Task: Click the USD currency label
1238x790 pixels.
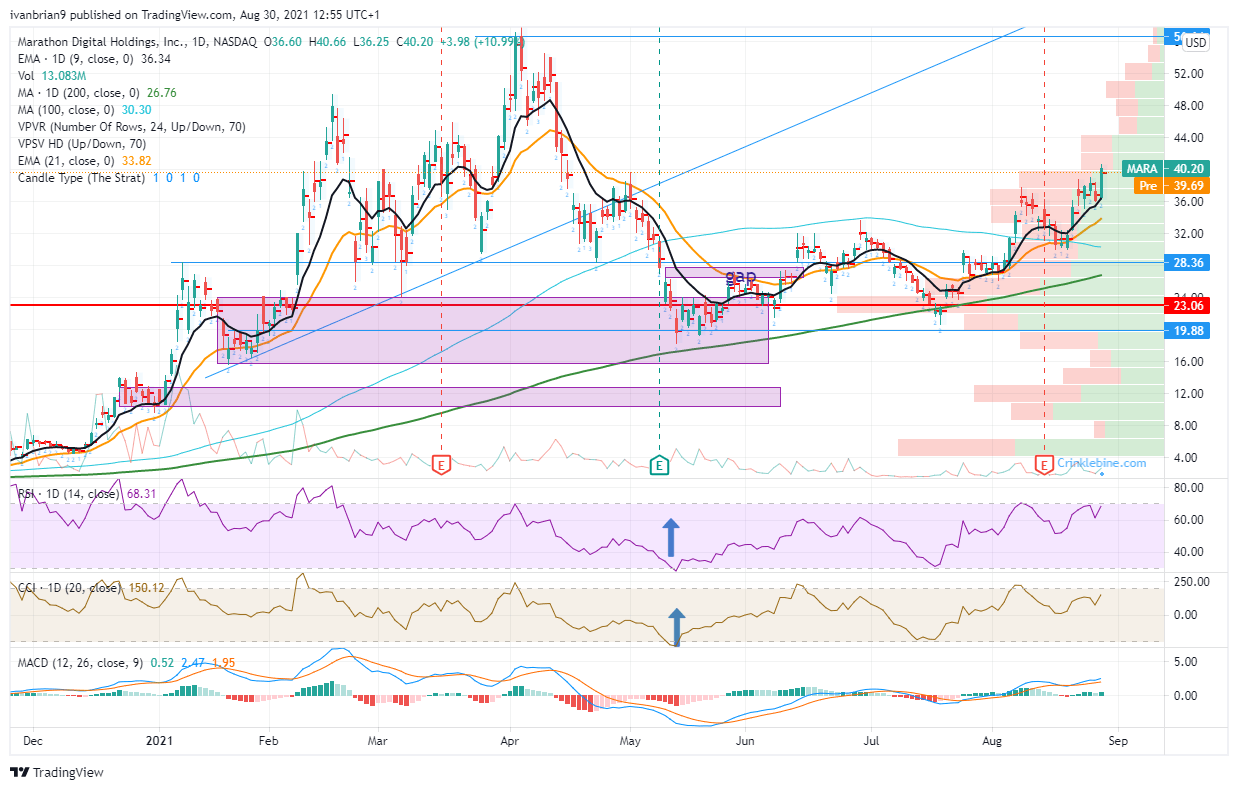Action: pos(1195,43)
